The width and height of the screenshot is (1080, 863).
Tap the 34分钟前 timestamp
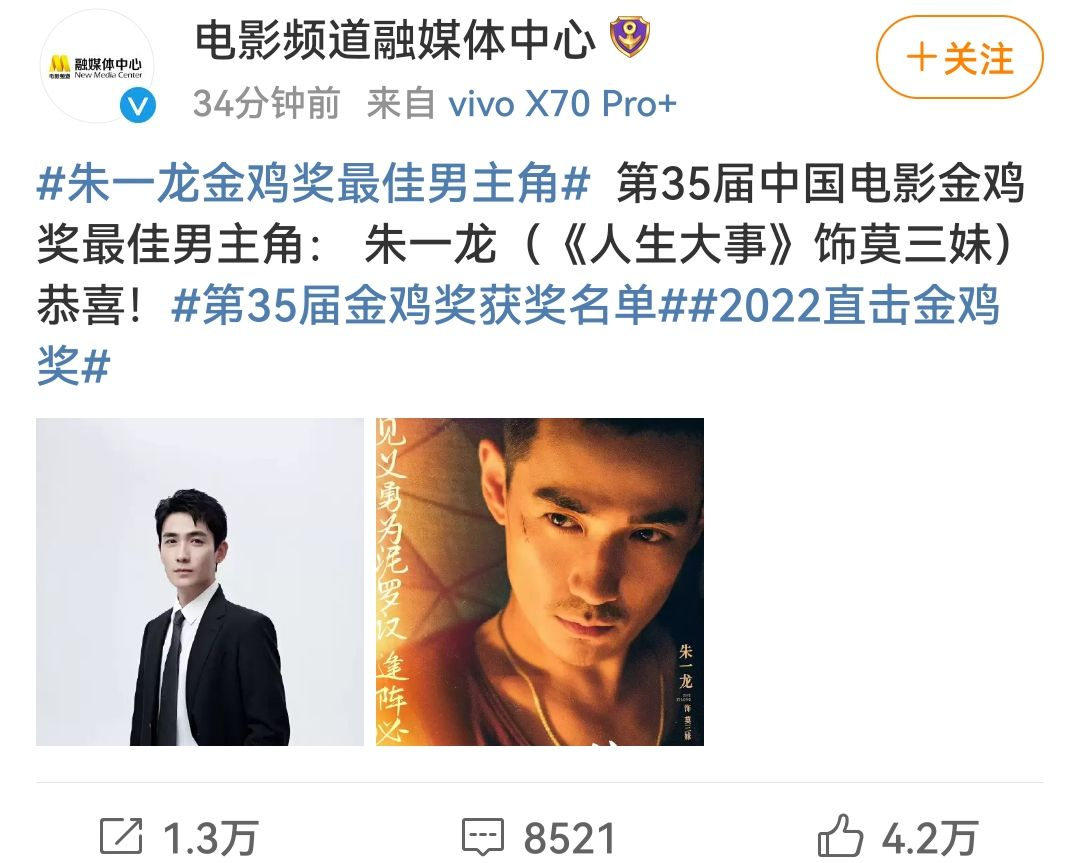point(267,104)
